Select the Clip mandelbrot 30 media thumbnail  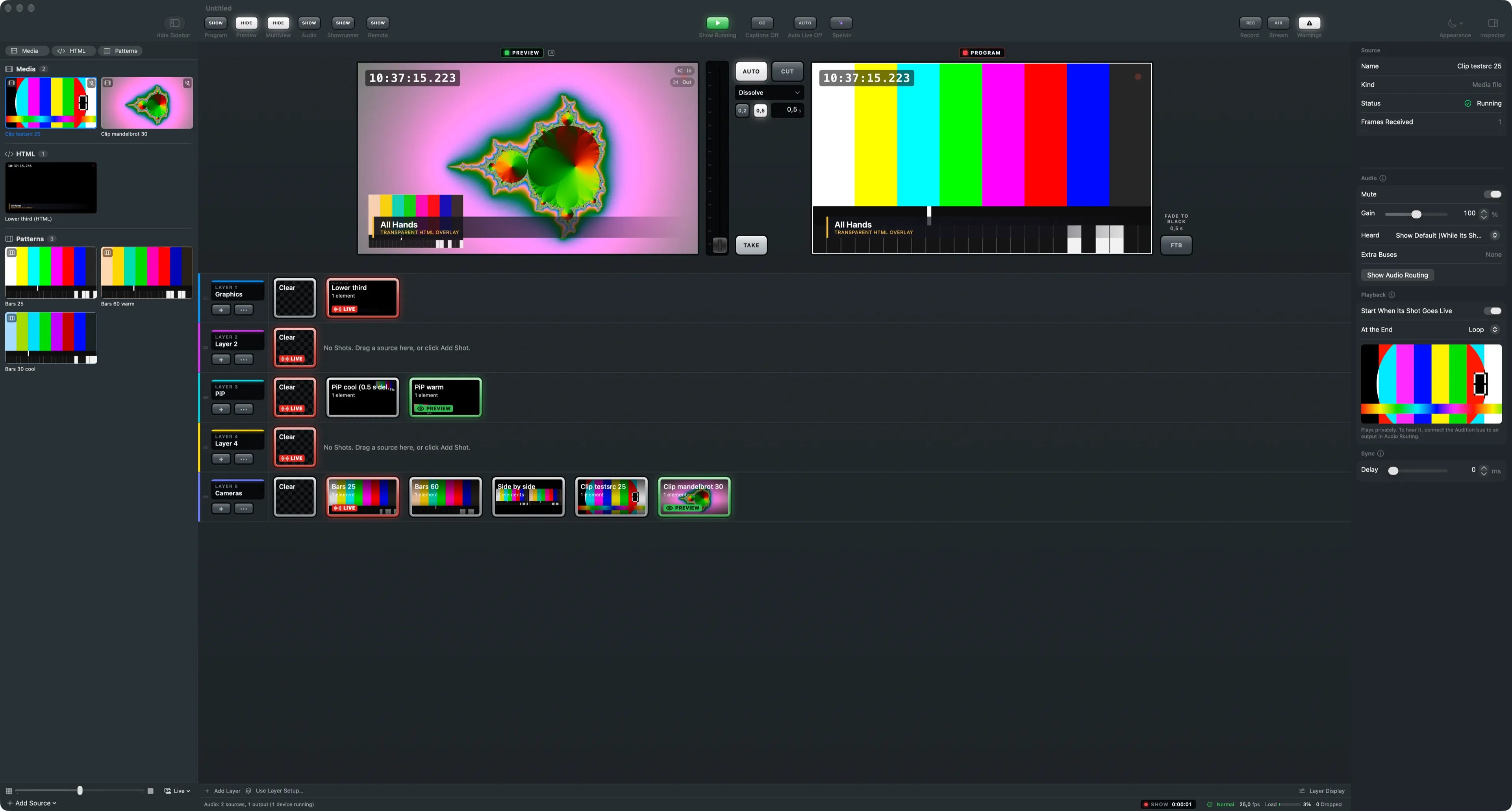(147, 103)
